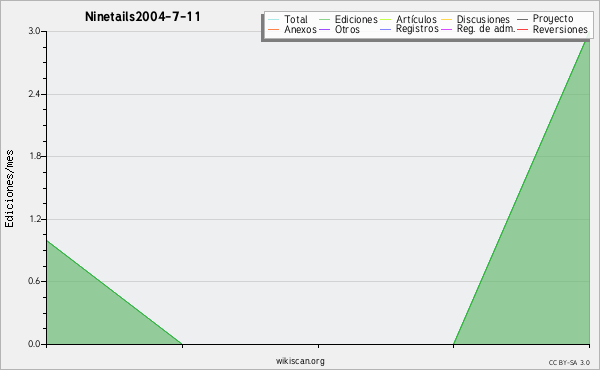Click the y-axis value '1.8'
Screen dimensions: 600x370
pyautogui.click(x=34, y=156)
